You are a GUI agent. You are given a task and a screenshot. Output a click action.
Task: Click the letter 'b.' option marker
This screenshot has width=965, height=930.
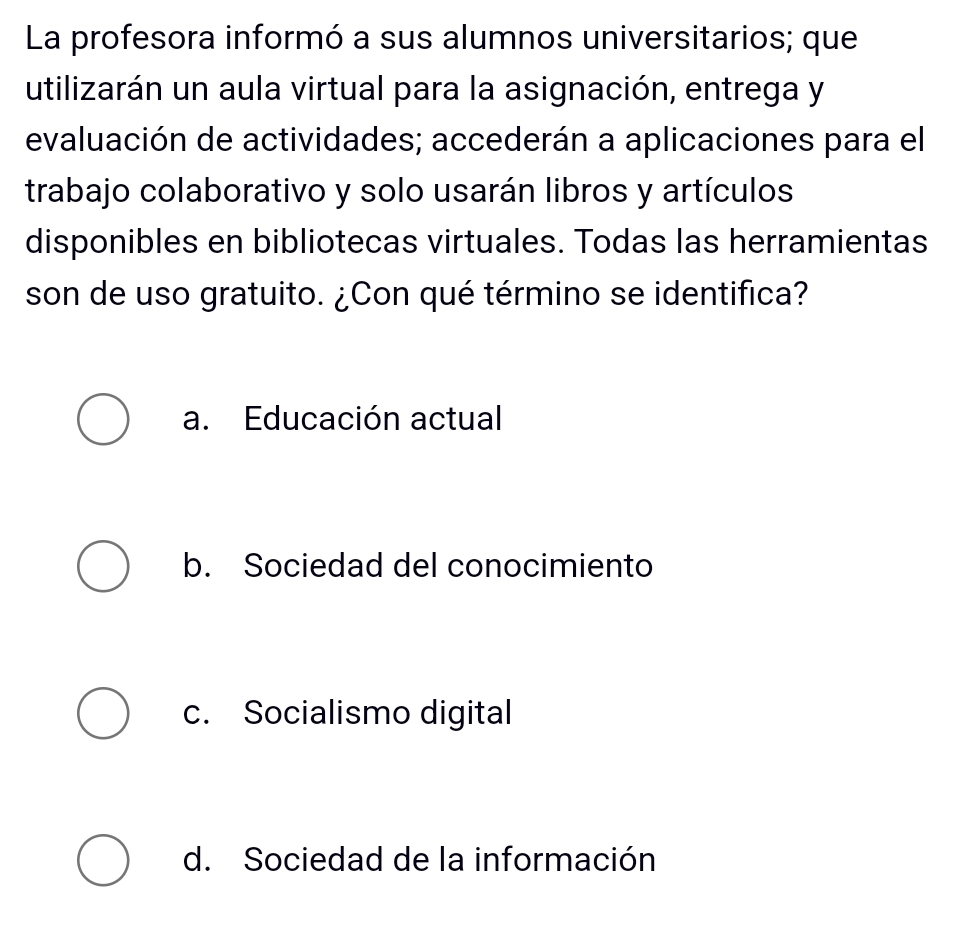(x=198, y=566)
